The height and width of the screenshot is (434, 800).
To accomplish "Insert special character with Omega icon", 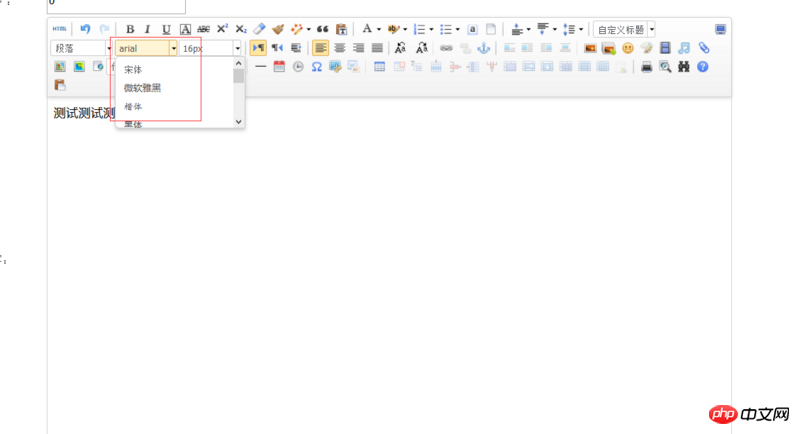I will tap(317, 67).
